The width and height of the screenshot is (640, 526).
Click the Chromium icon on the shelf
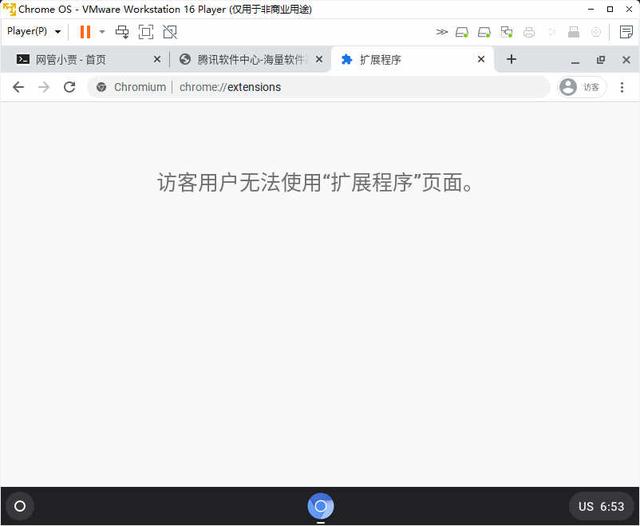(321, 506)
